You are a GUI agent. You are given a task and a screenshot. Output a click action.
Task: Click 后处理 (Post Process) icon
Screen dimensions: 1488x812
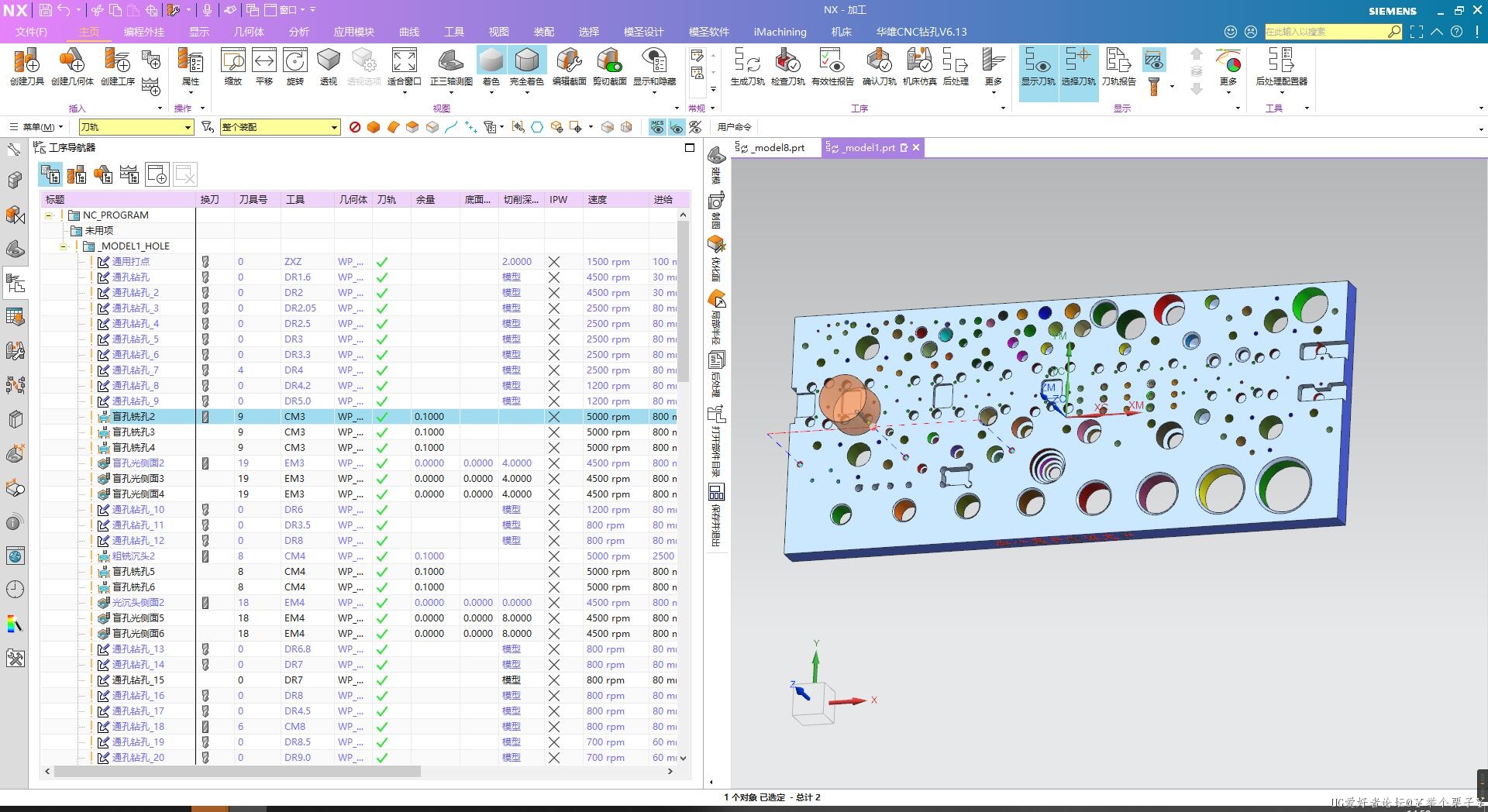956,66
